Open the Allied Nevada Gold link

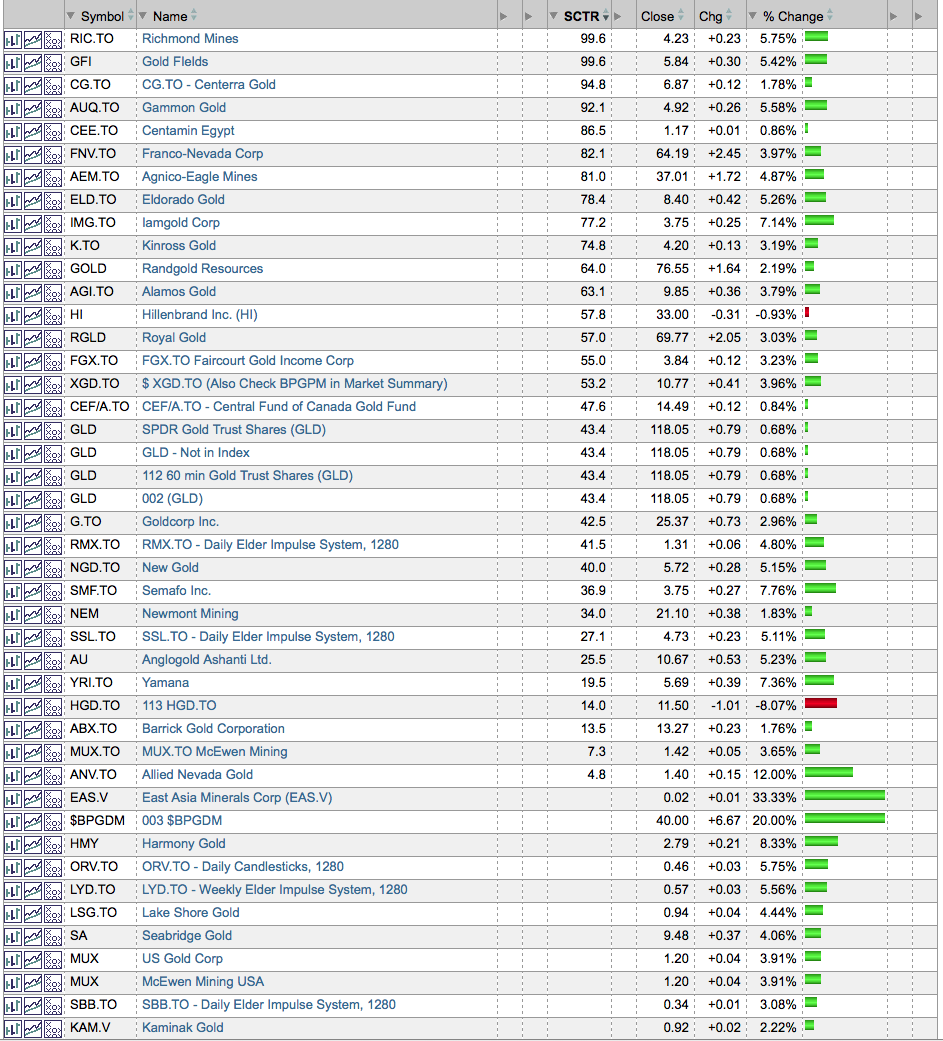197,774
